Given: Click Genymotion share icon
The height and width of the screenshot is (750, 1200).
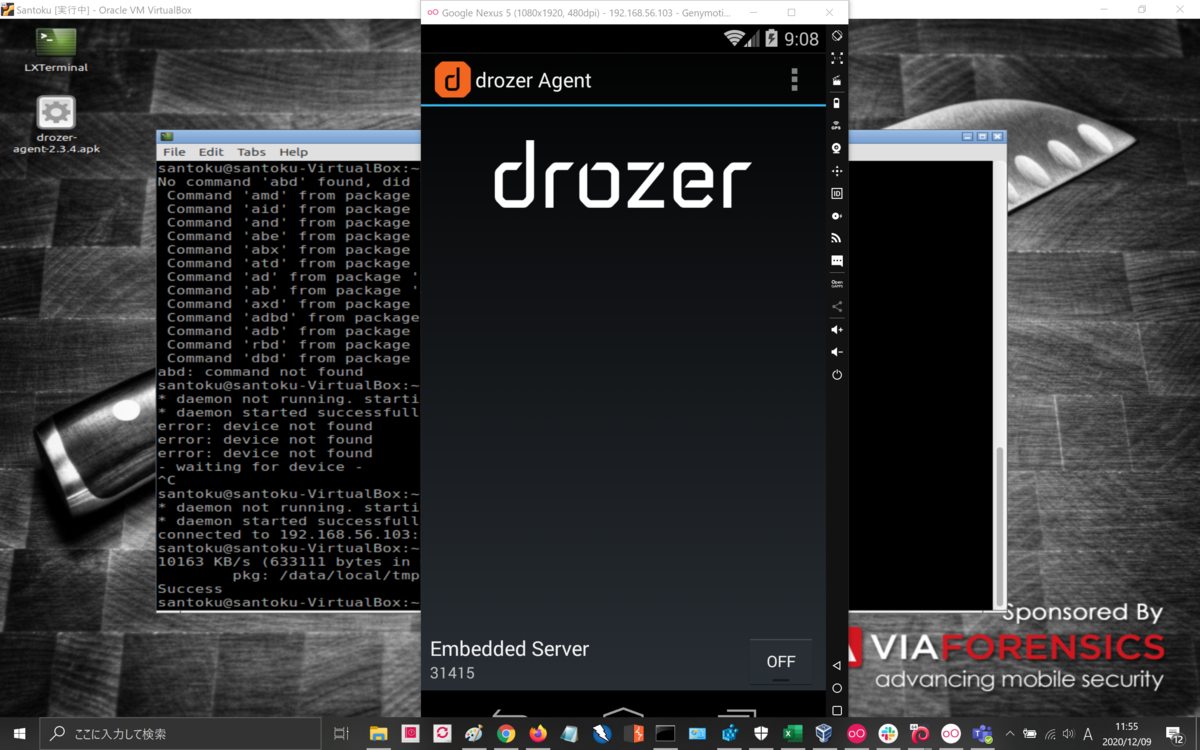Looking at the screenshot, I should pos(837,307).
